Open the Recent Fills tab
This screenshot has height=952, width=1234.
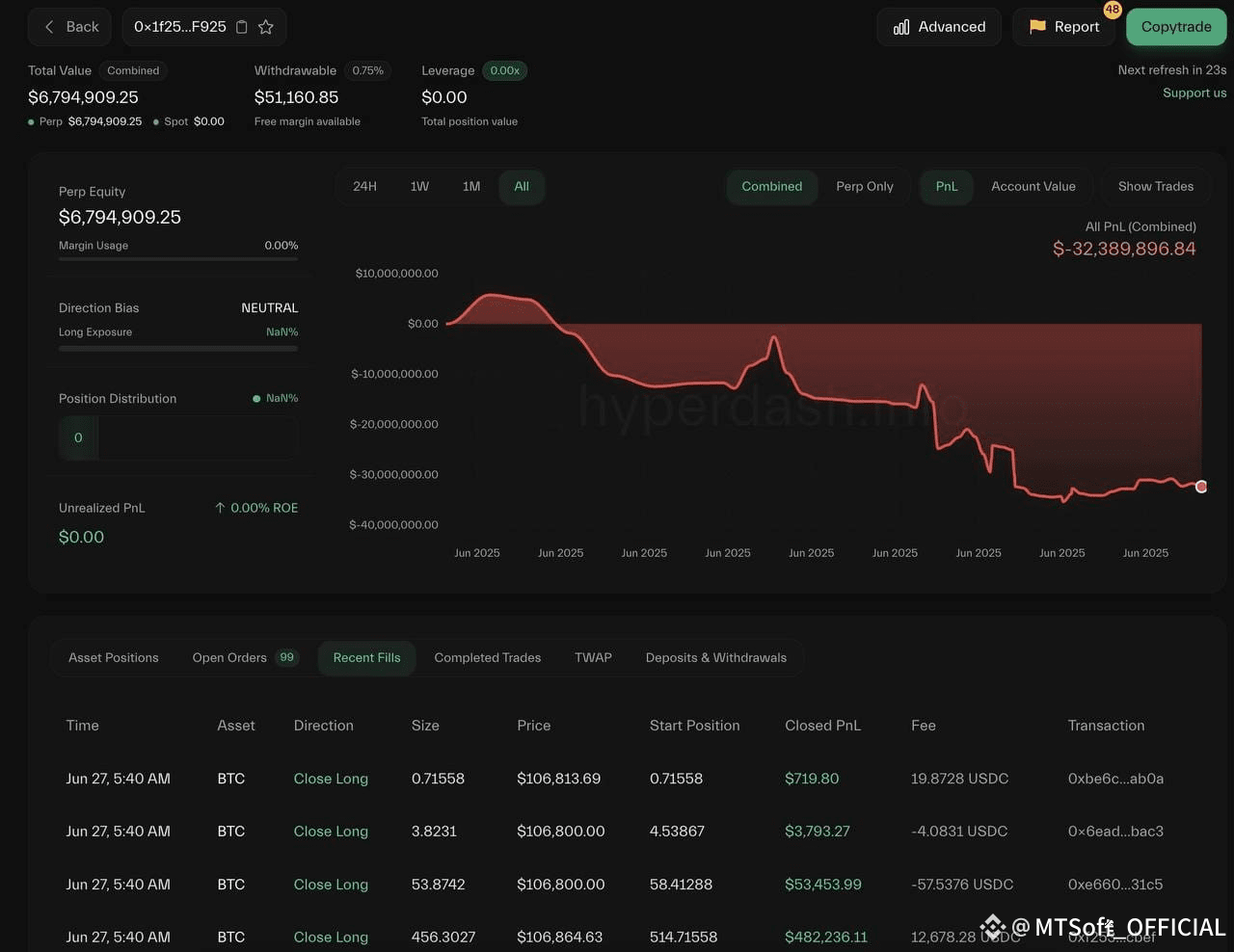tap(366, 658)
